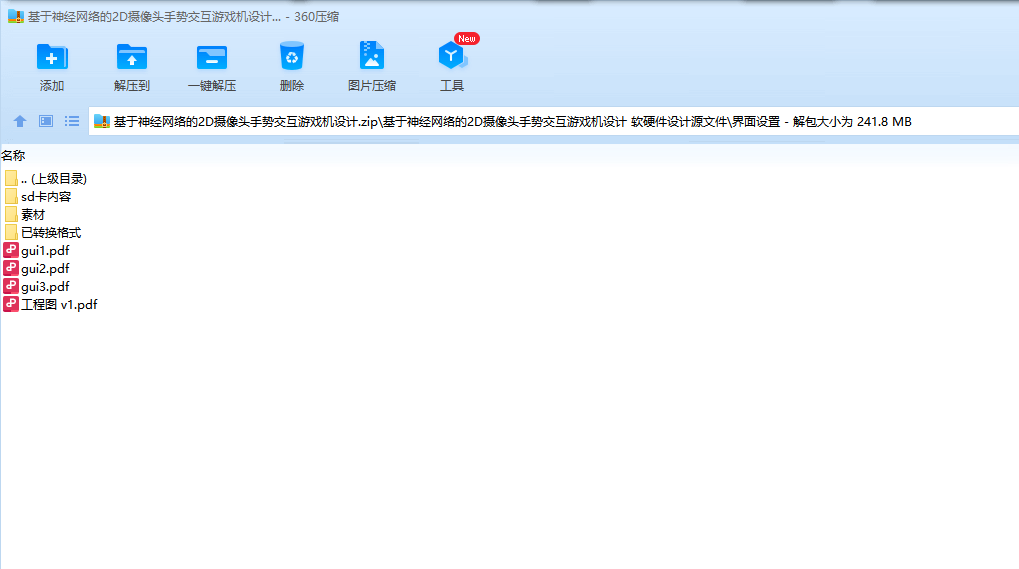
Task: Open the 解压到 (Extract to) tool
Action: click(x=132, y=67)
